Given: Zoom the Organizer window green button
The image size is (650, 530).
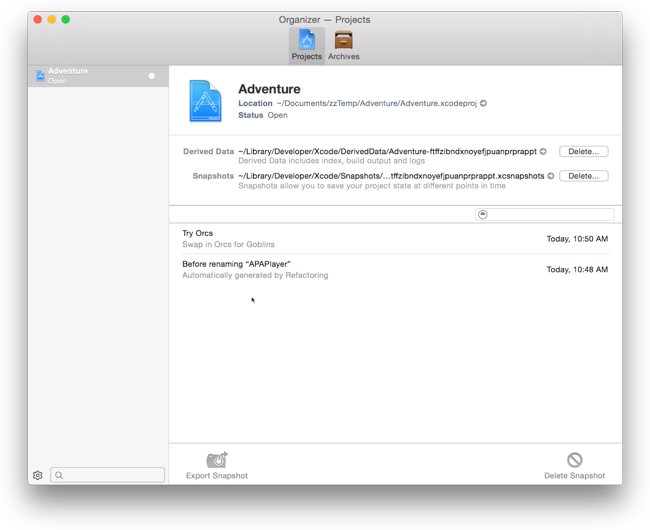Looking at the screenshot, I should click(x=65, y=19).
